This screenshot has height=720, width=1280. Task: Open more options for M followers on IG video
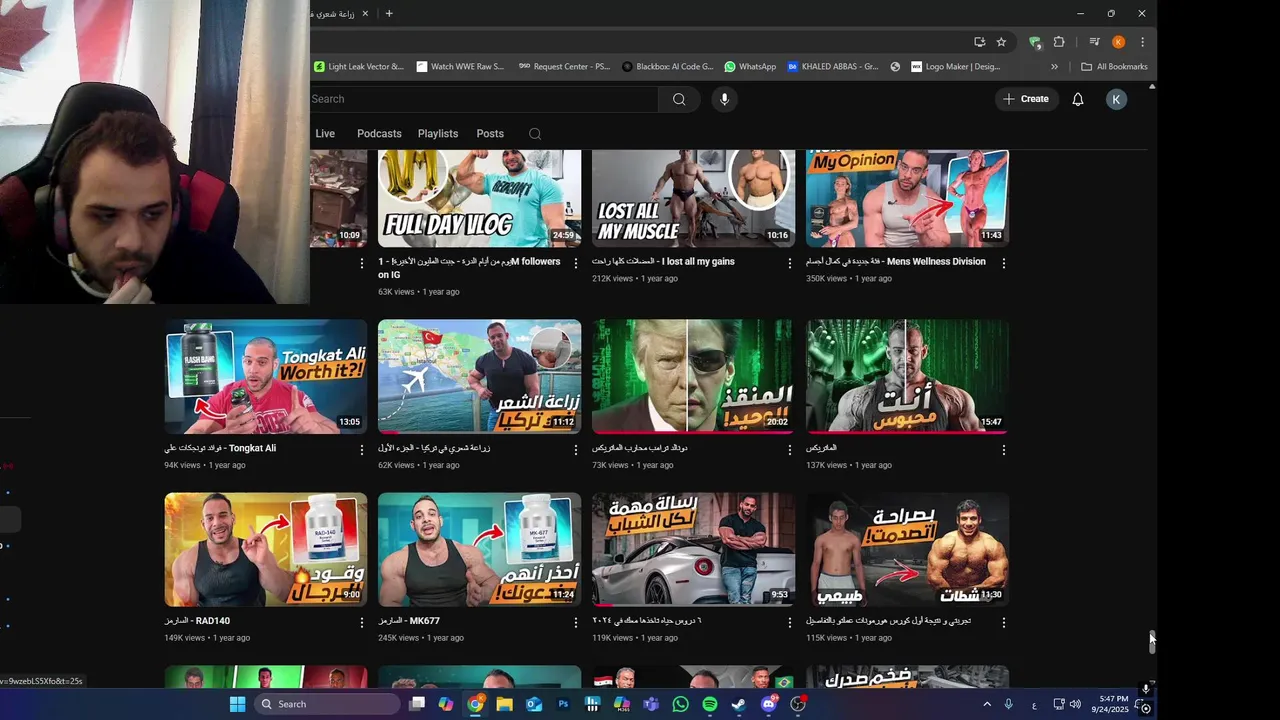[575, 263]
